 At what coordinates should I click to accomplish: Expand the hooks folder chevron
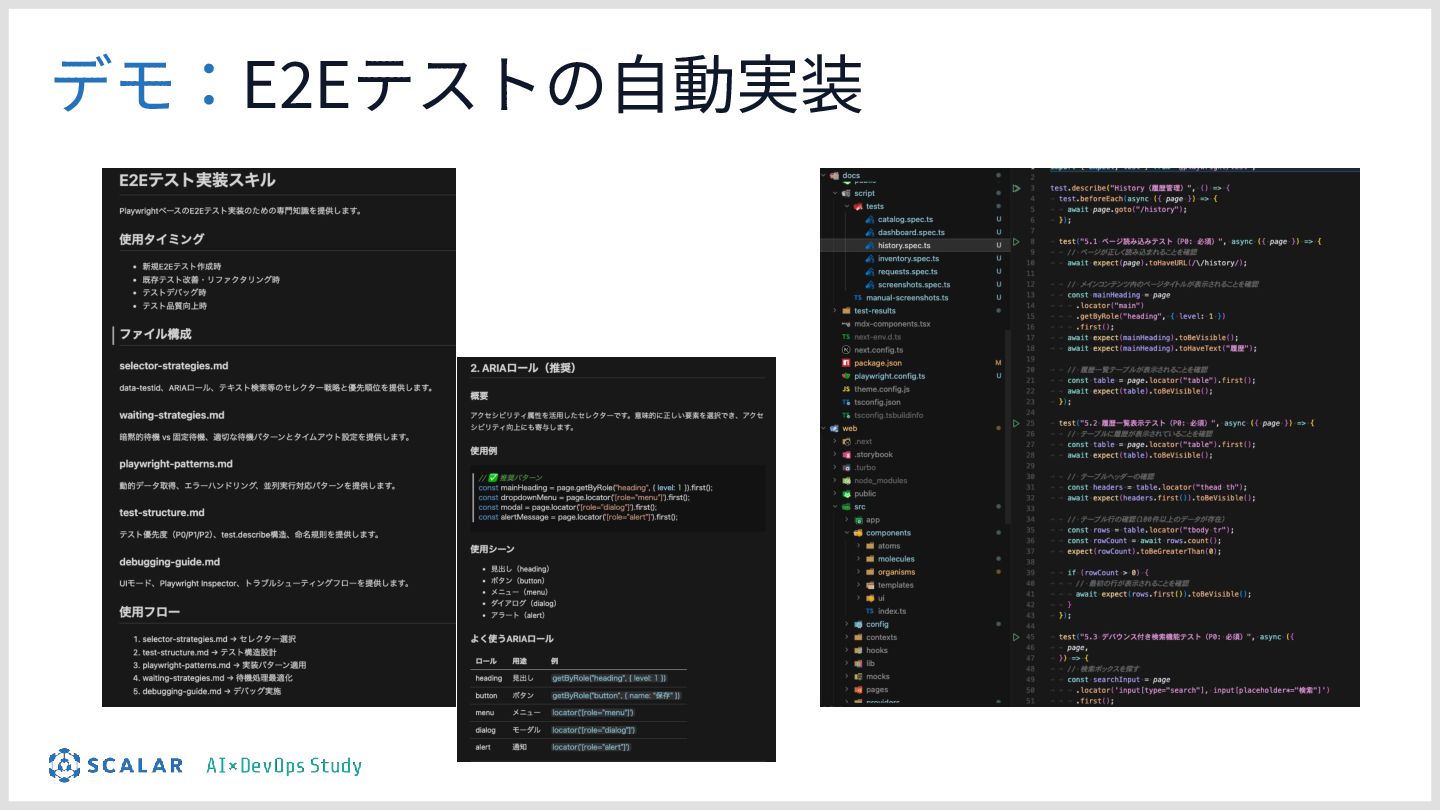[x=846, y=650]
